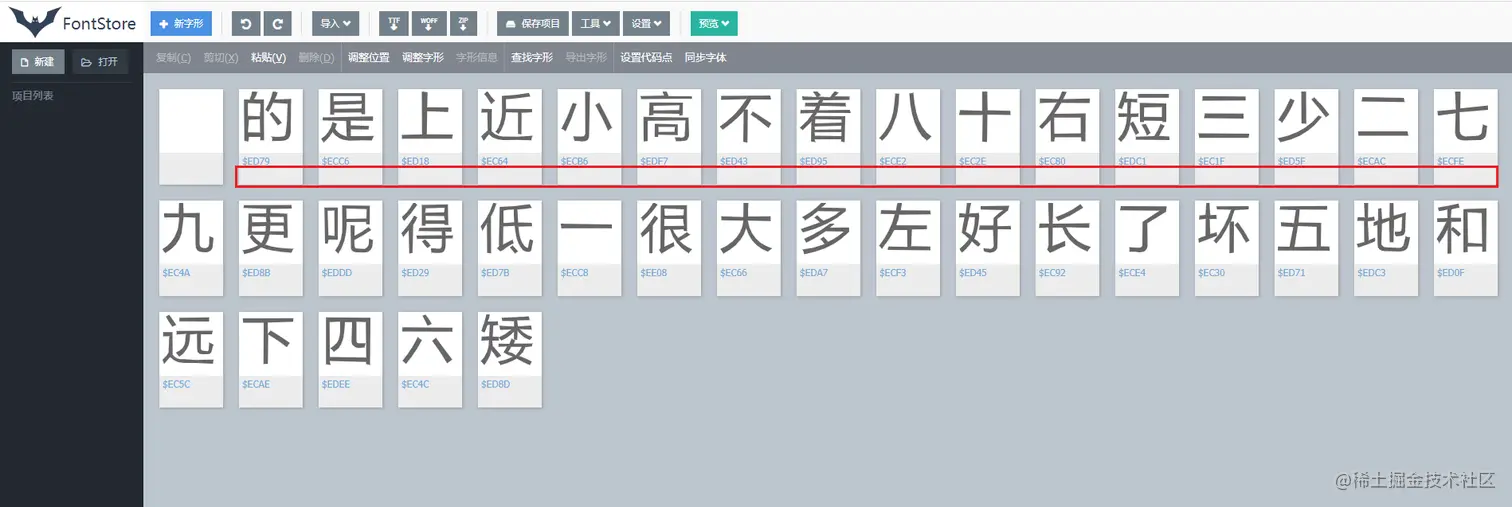Click code label $EDA7 under 多

pos(814,273)
